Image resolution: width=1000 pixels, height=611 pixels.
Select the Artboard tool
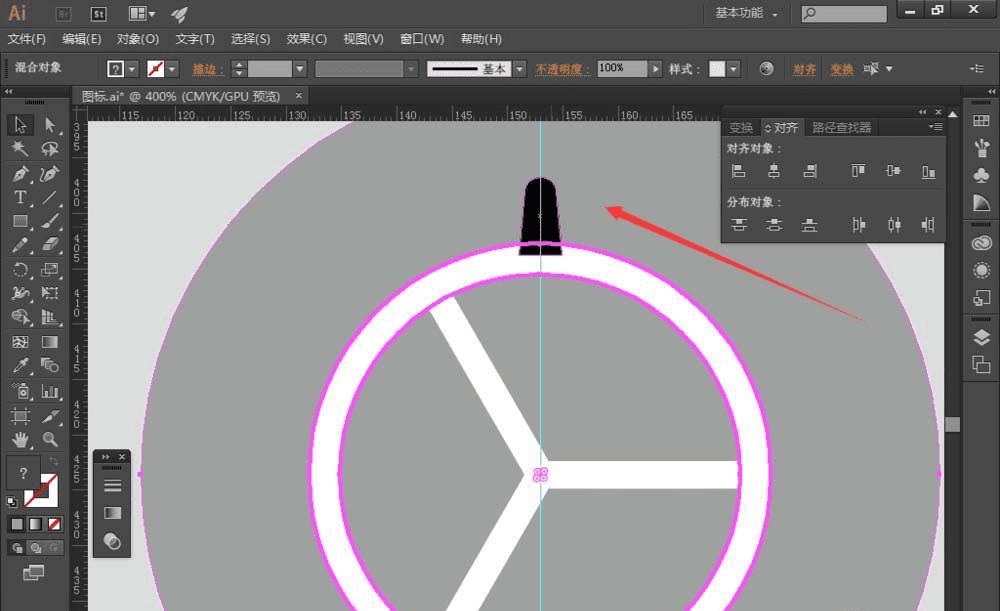20,416
